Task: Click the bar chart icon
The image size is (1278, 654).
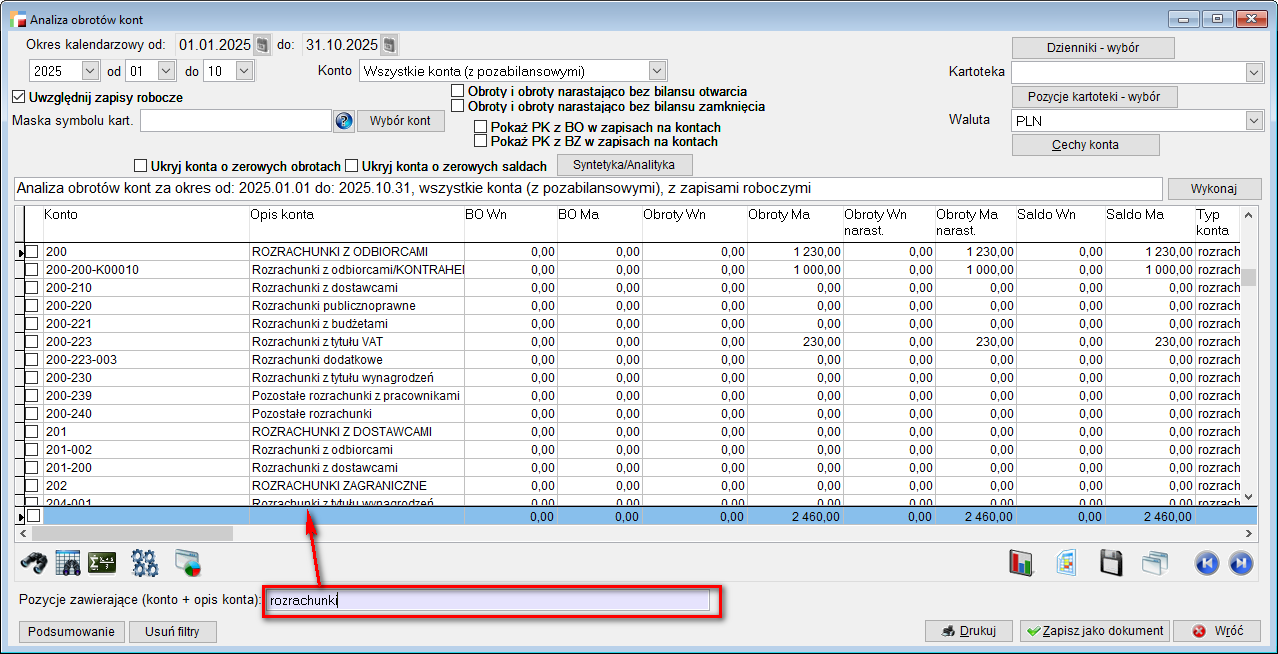Action: tap(1020, 563)
